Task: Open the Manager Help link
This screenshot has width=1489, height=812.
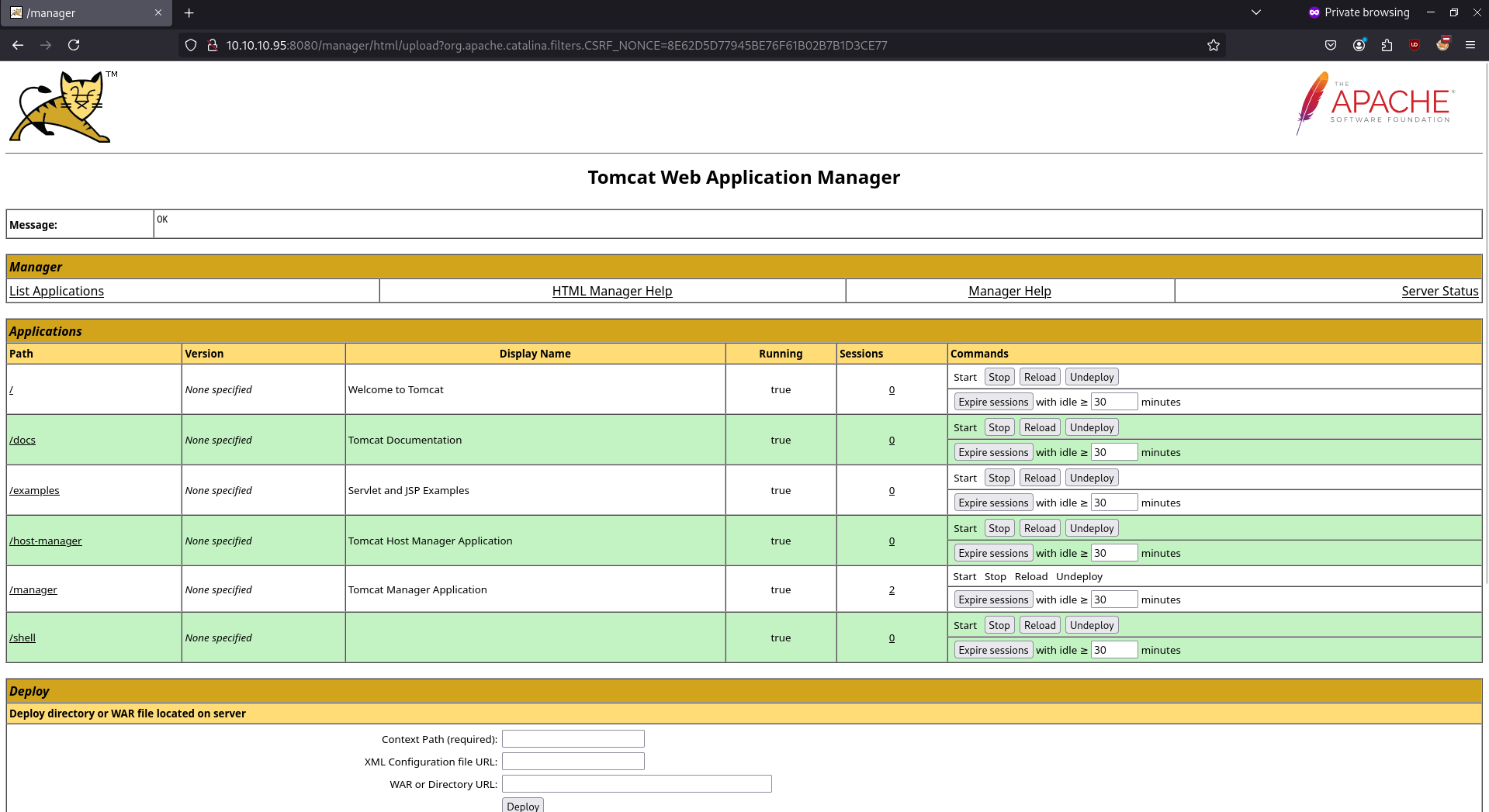Action: pos(1009,291)
